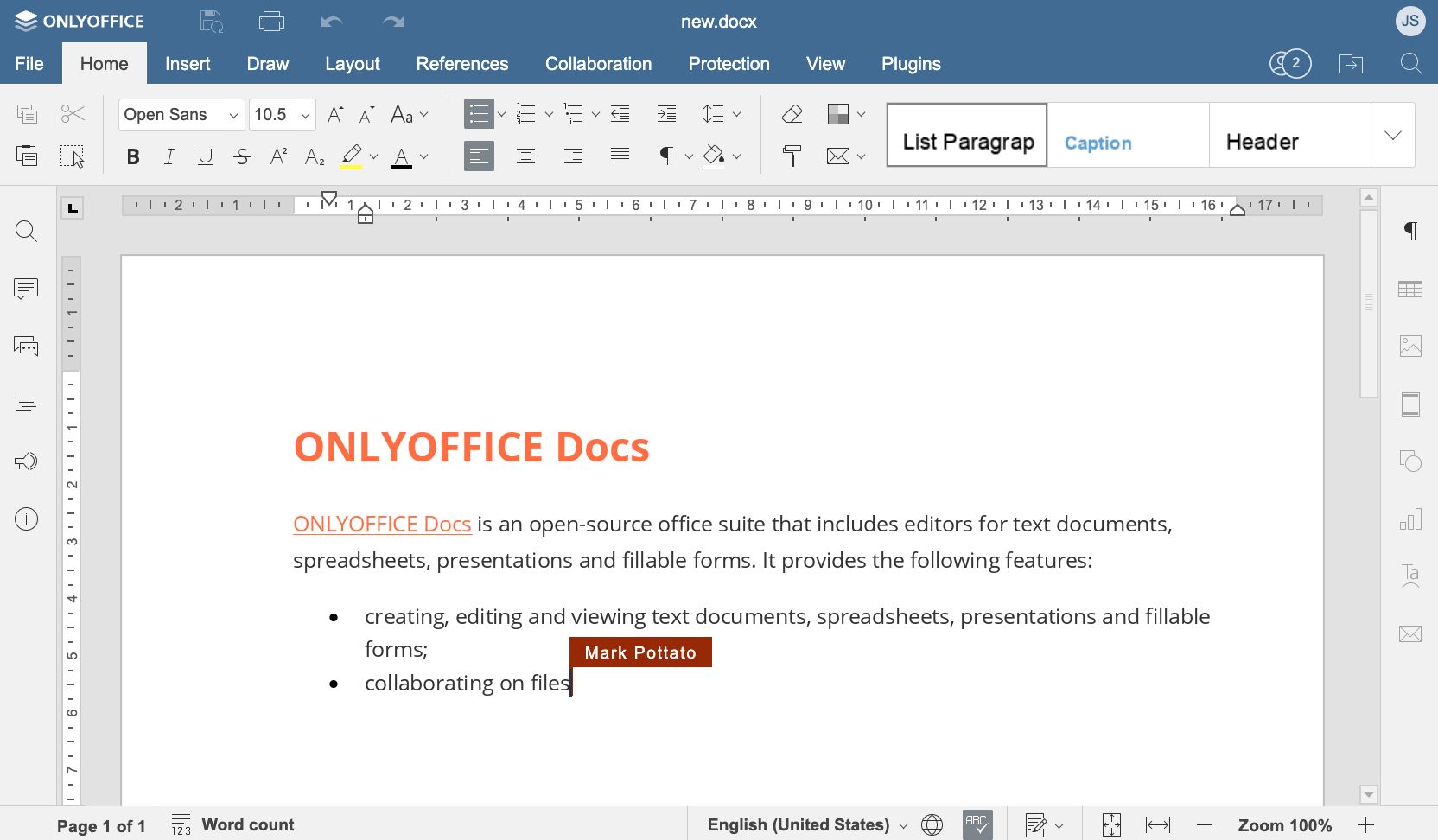Open the File menu
This screenshot has width=1438, height=840.
click(x=29, y=63)
